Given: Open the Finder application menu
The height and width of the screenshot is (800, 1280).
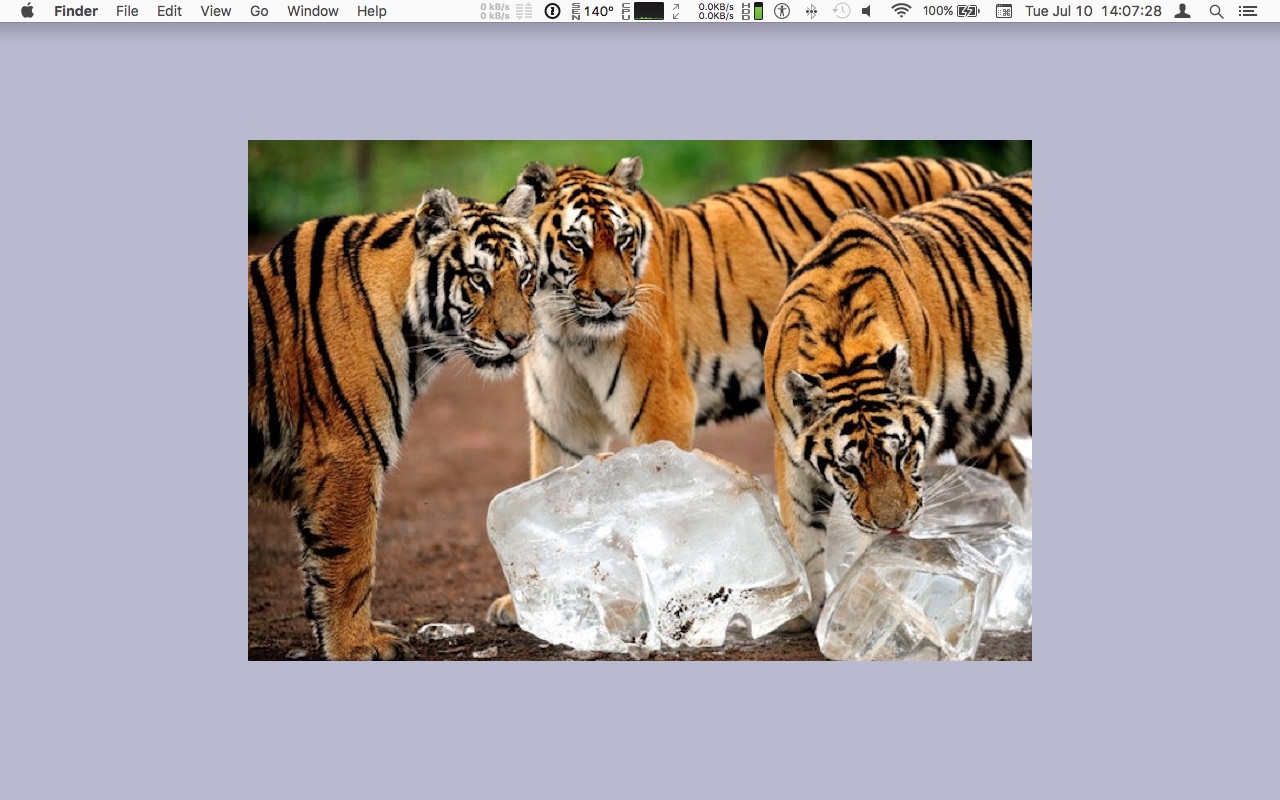Looking at the screenshot, I should tap(76, 11).
